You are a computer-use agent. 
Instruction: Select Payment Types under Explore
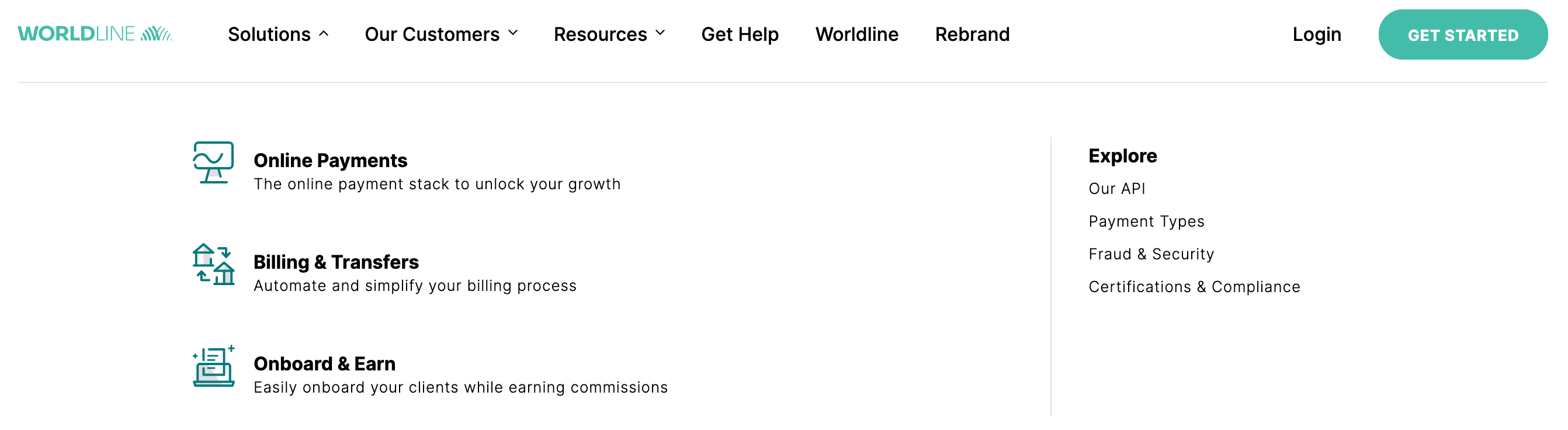[x=1146, y=221]
